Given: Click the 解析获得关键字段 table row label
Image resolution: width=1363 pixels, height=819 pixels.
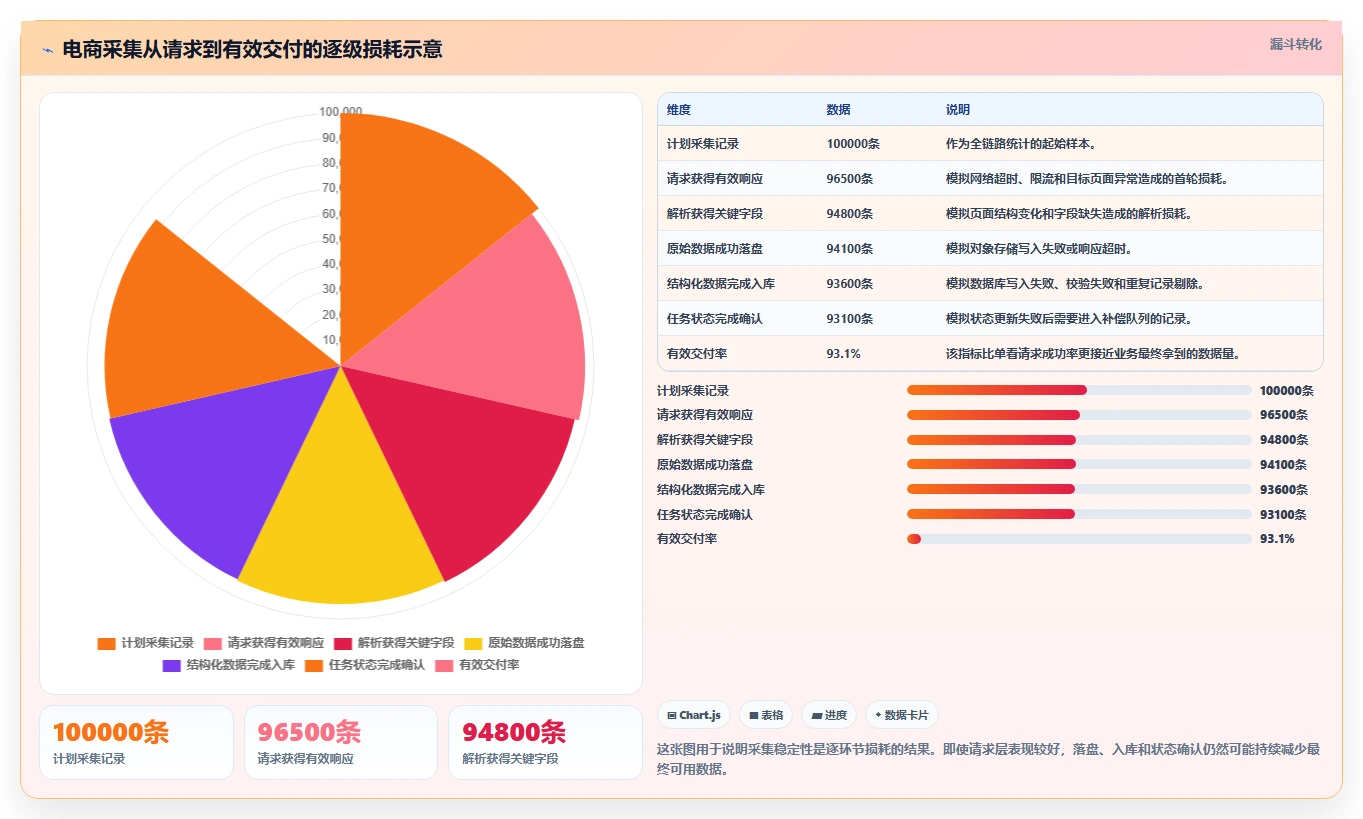Looking at the screenshot, I should click(x=715, y=214).
